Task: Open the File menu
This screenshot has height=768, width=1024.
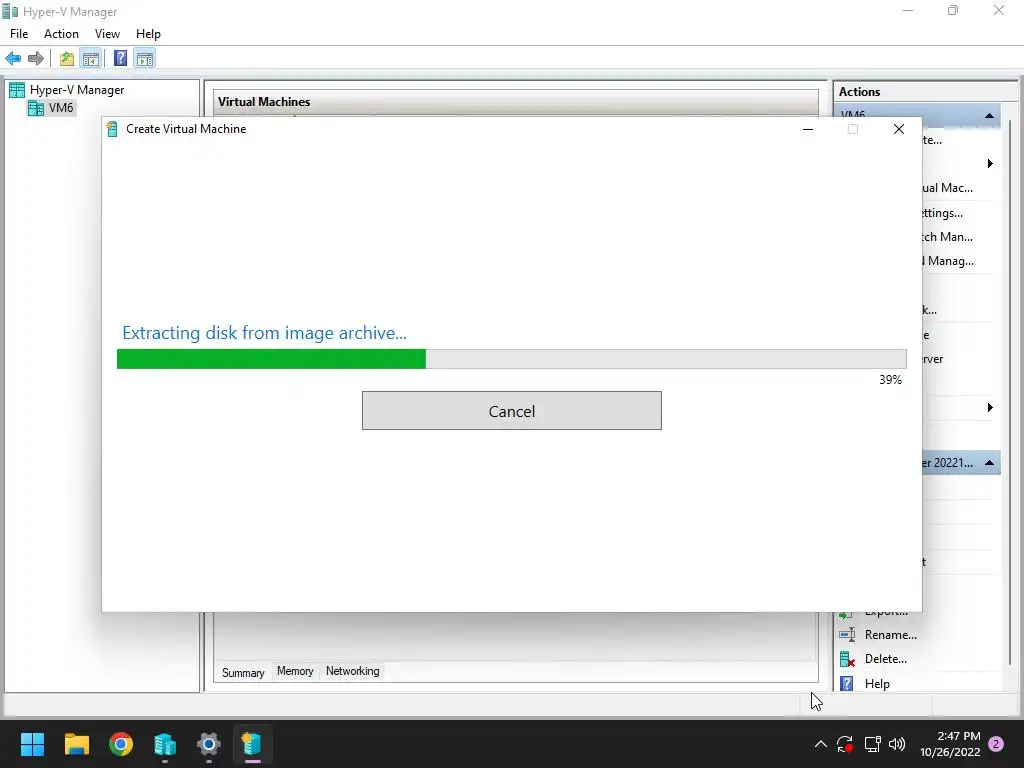Action: [19, 34]
